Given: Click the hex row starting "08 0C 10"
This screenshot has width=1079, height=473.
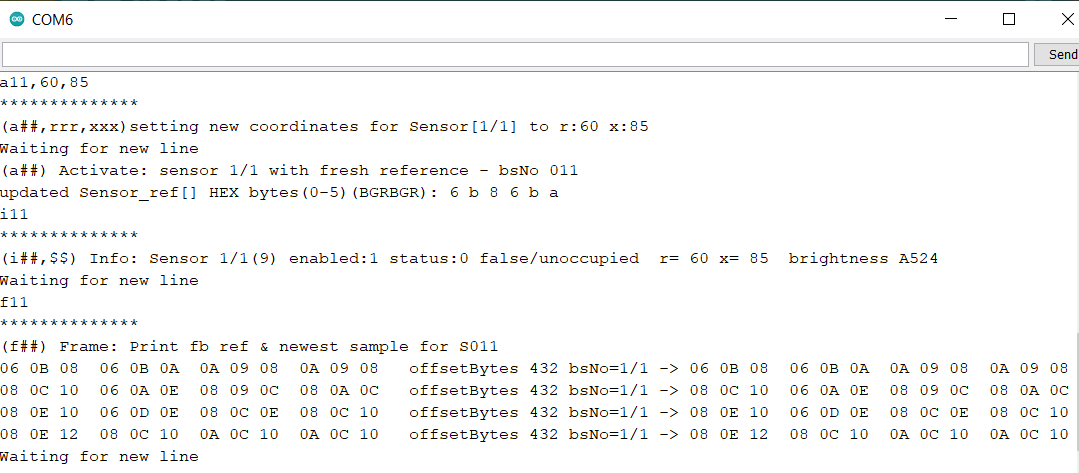Looking at the screenshot, I should coord(190,390).
